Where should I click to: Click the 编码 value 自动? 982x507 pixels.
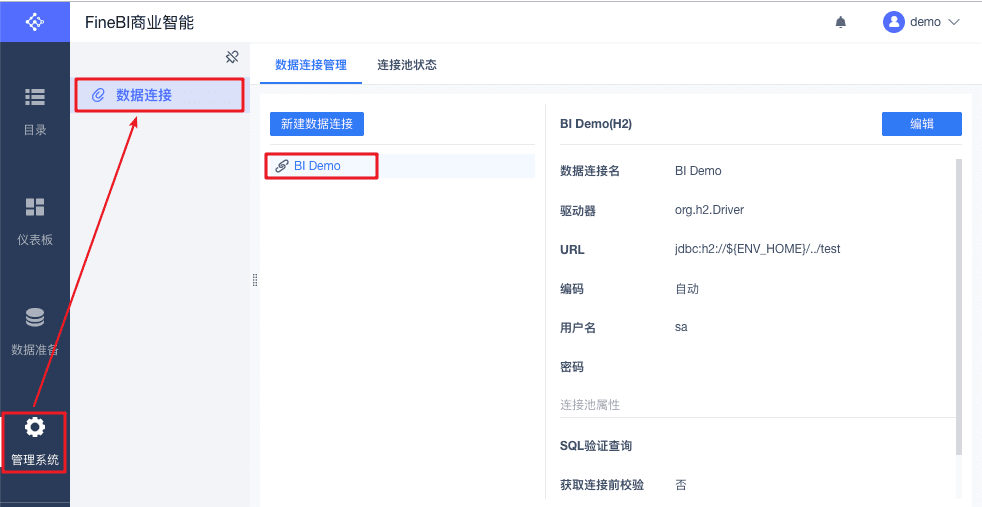[x=687, y=289]
